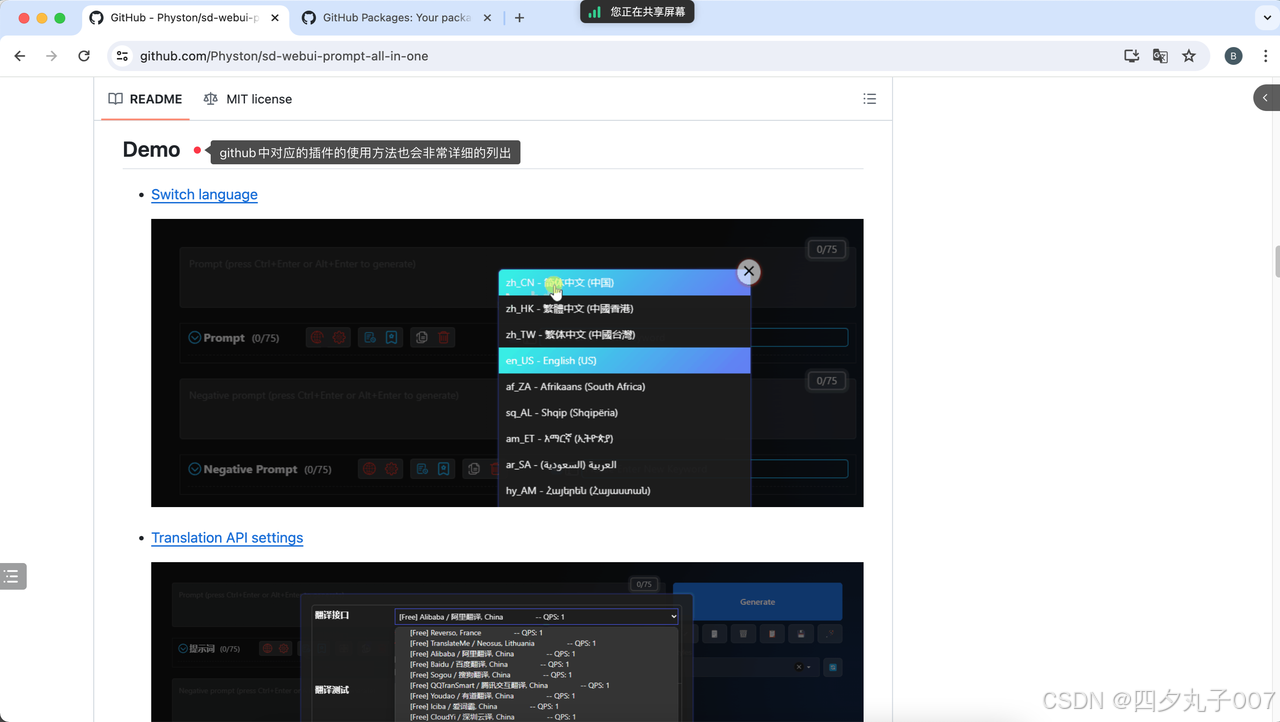
Task: Go back using browser back arrow
Action: [19, 56]
